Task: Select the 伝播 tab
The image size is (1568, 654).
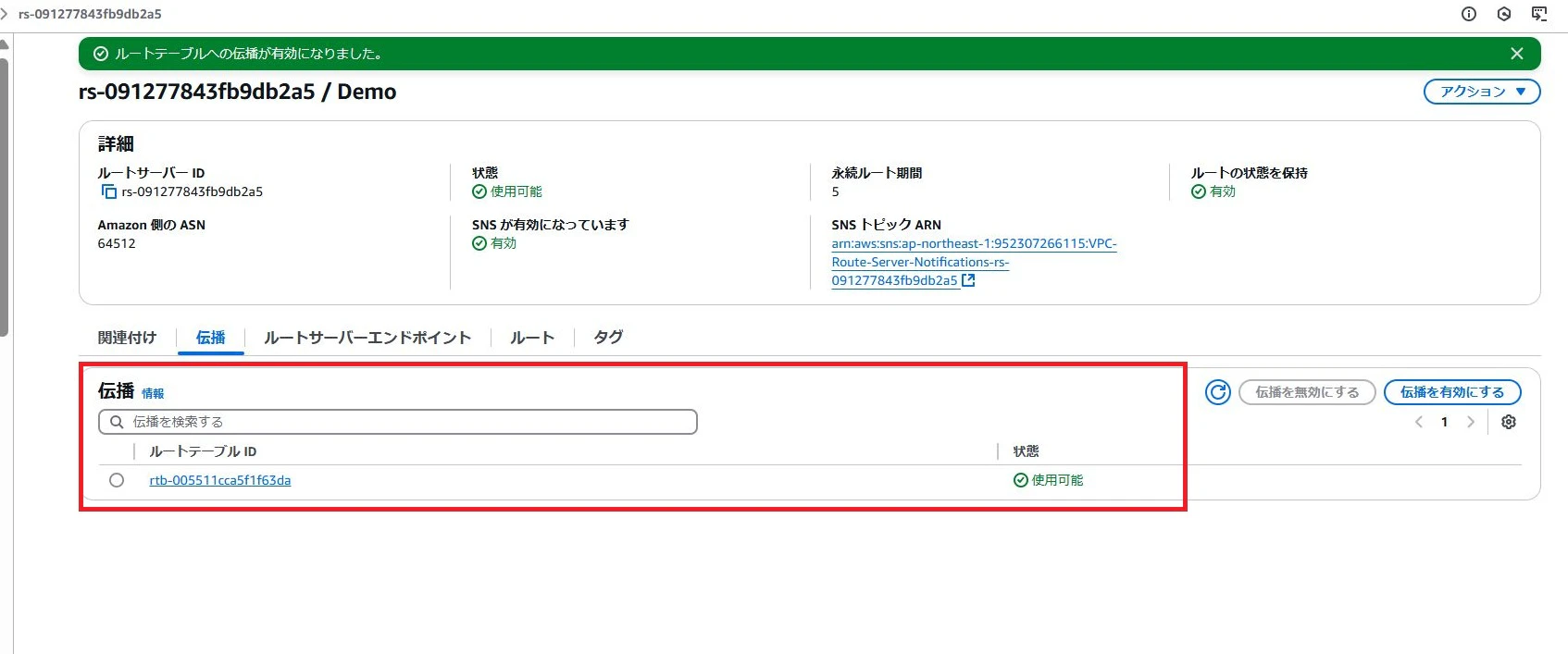Action: pyautogui.click(x=210, y=338)
